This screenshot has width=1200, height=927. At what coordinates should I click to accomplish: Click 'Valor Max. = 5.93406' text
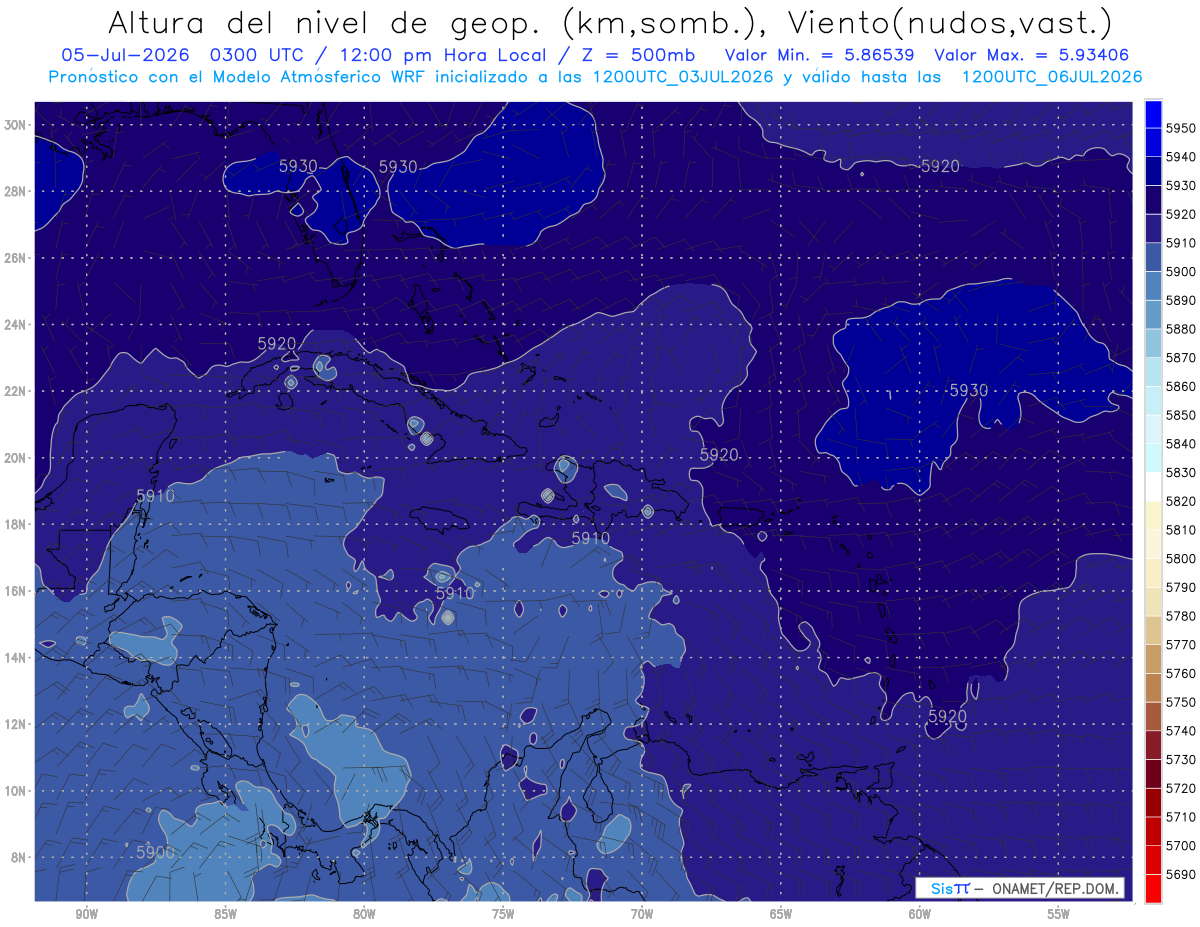point(1034,55)
